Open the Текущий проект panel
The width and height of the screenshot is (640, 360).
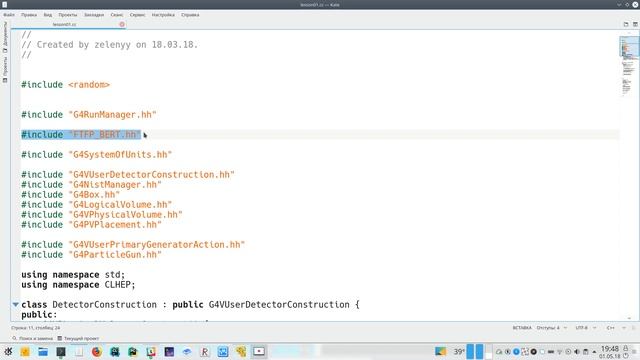pyautogui.click(x=78, y=338)
